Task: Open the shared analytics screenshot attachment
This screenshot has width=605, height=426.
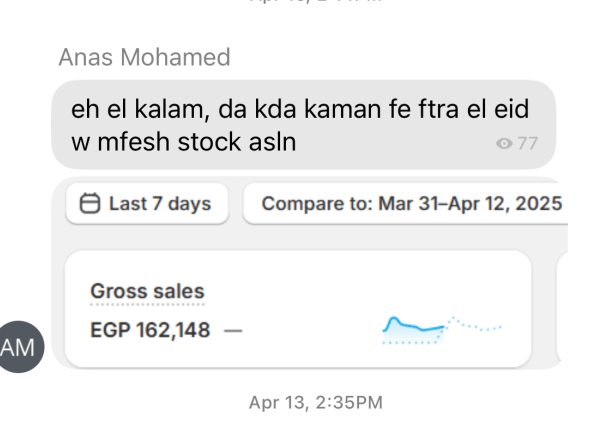Action: 309,273
